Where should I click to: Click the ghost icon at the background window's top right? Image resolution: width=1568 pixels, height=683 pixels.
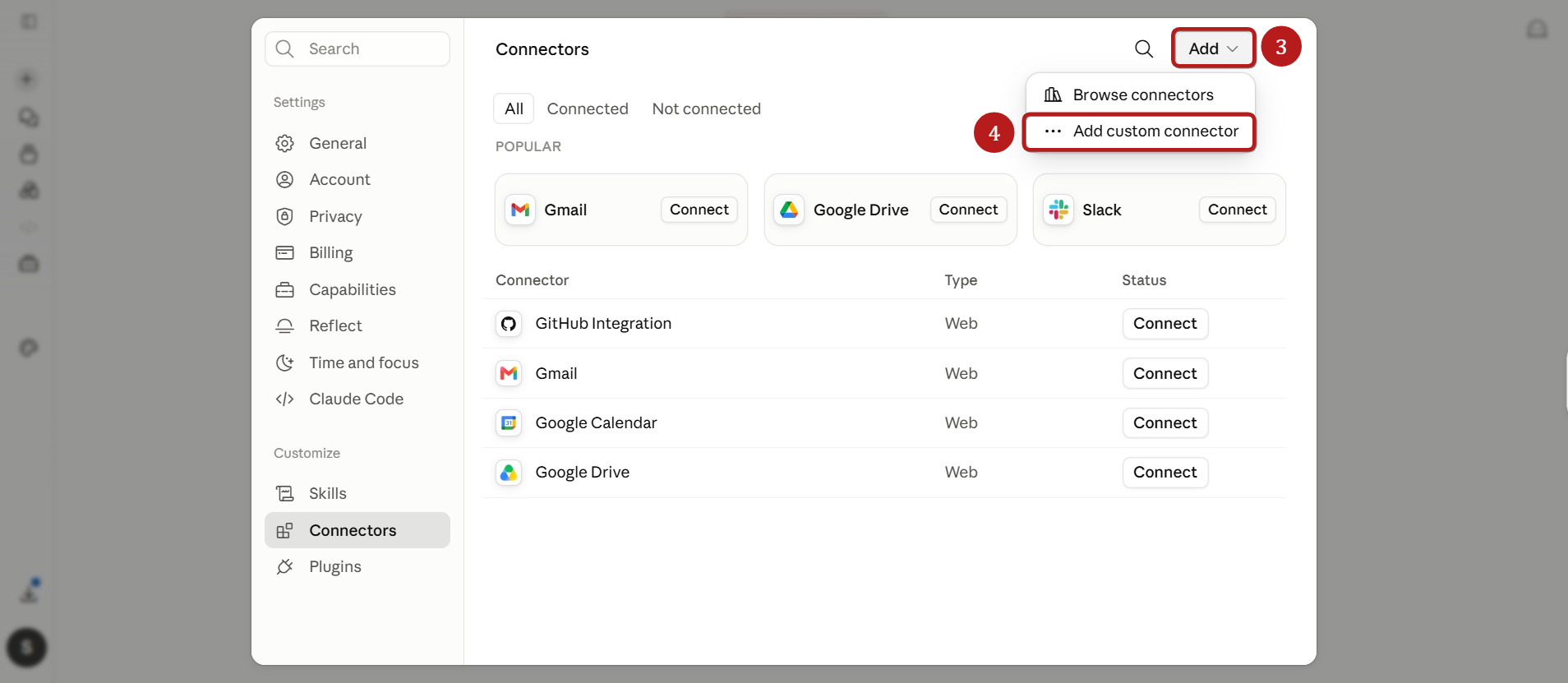coord(1537,30)
